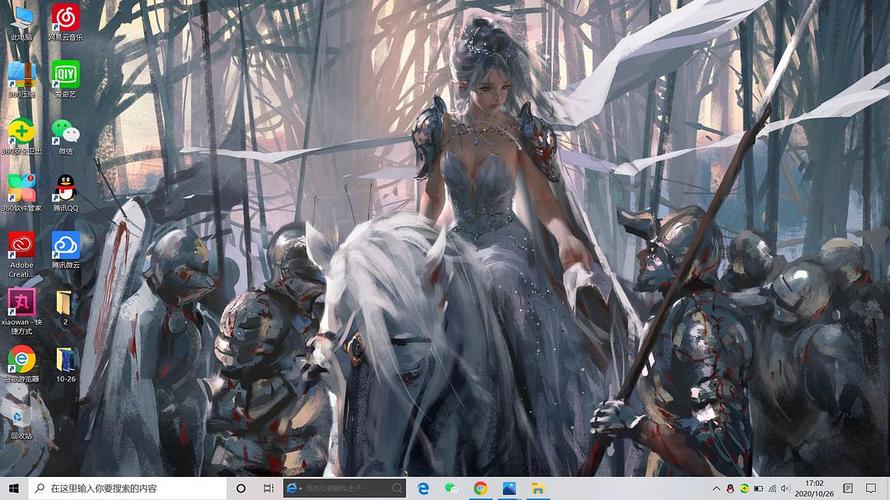Select the xiaowan shortcut icon

pos(21,302)
